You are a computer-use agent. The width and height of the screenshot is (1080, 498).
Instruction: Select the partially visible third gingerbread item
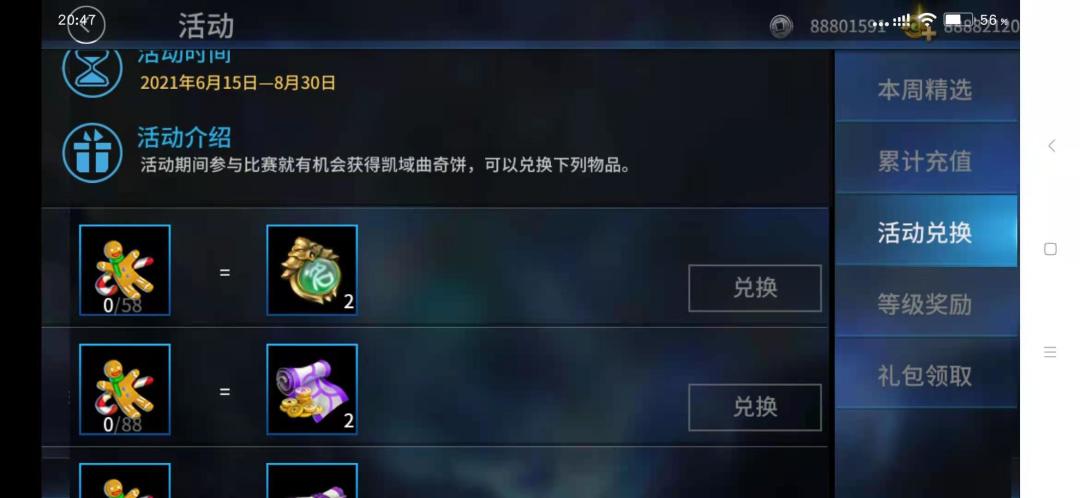(125, 481)
